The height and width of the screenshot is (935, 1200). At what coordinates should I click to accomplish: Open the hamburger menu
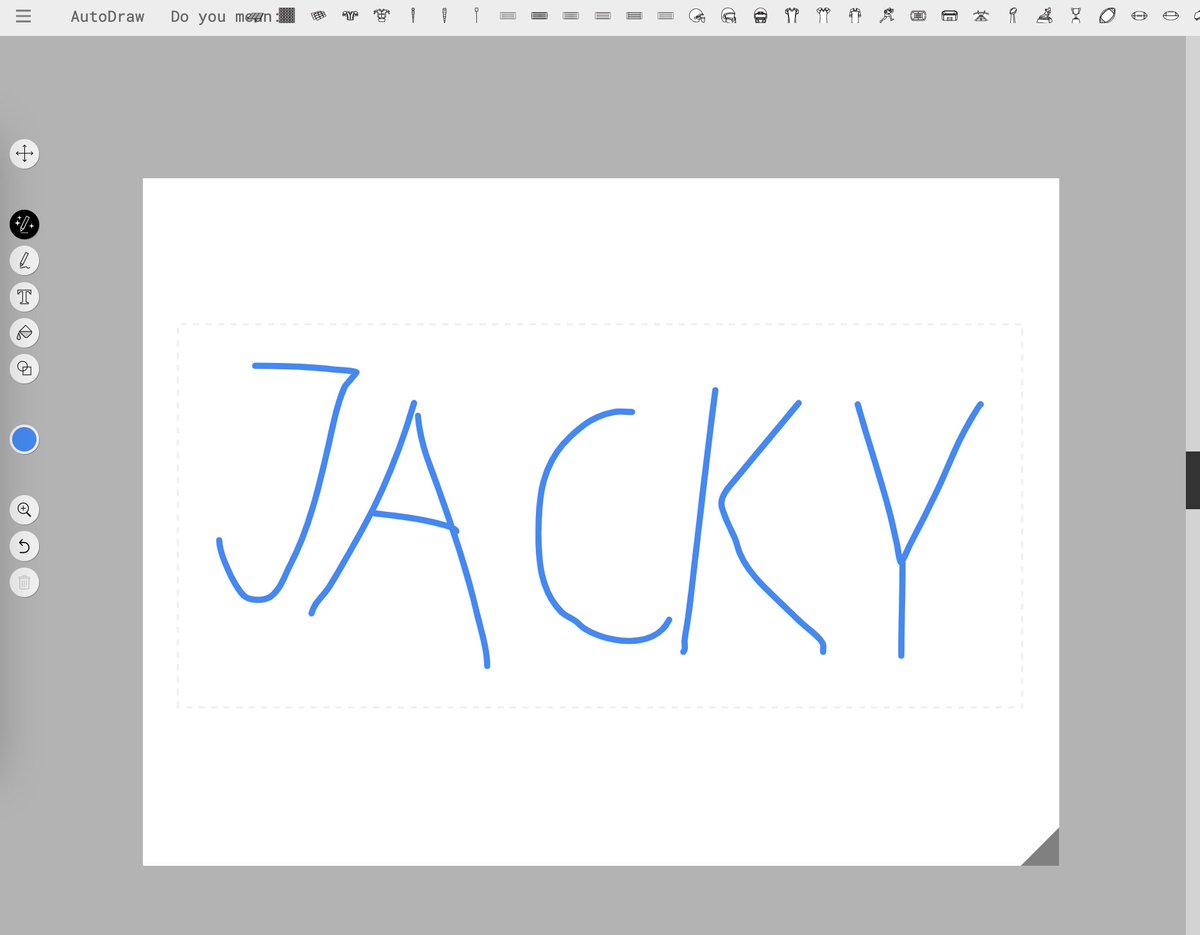pos(23,16)
